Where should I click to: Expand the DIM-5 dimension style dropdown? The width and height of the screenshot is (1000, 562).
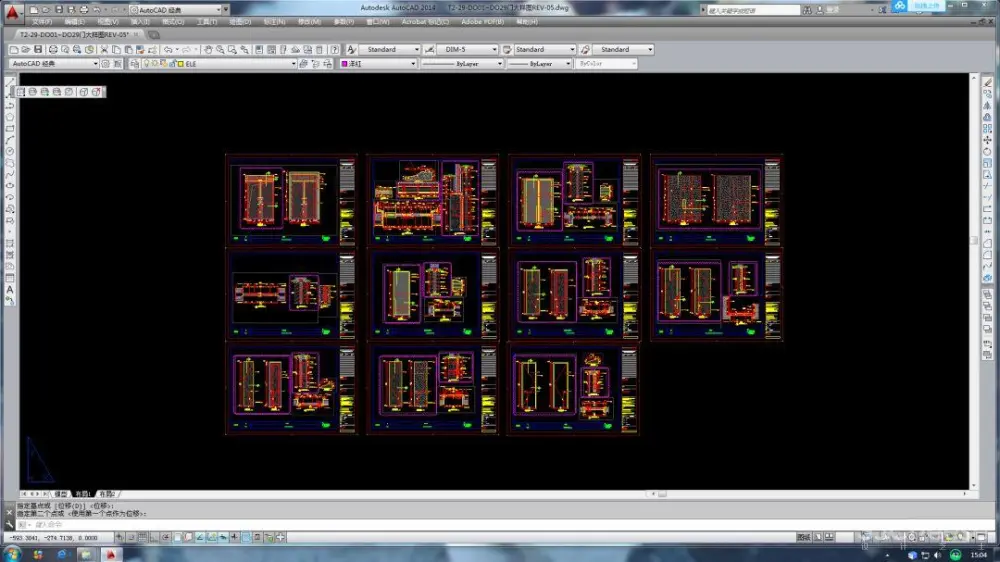click(x=493, y=49)
